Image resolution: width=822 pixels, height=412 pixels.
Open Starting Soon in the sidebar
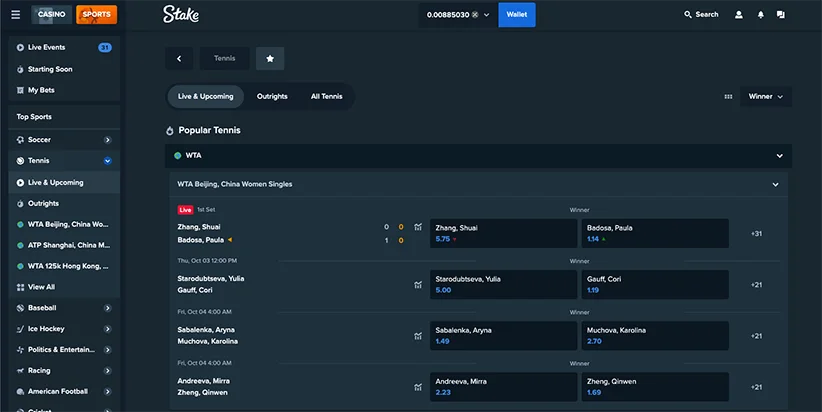pos(64,69)
